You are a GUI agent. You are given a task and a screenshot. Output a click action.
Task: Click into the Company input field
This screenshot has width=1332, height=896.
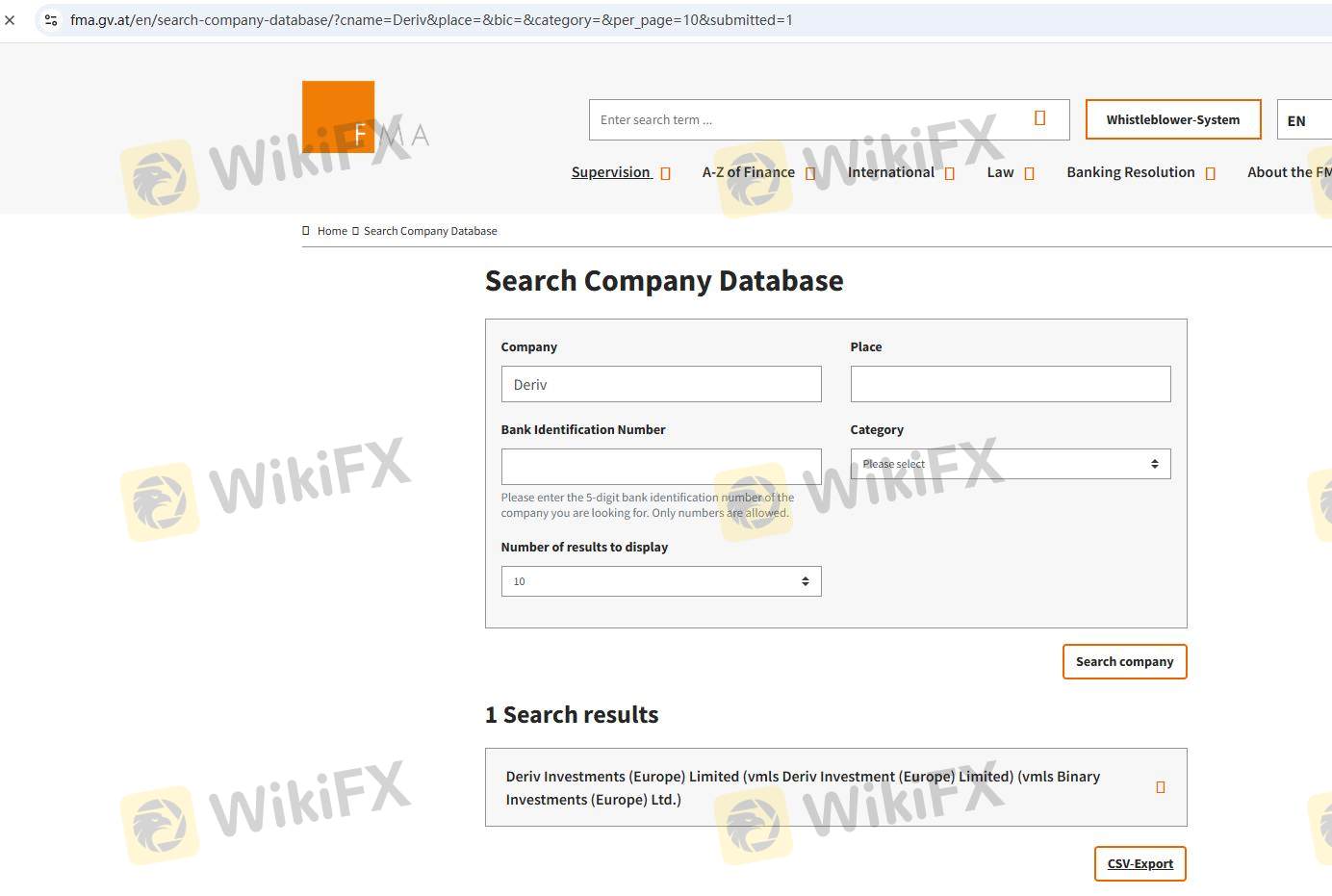(660, 384)
